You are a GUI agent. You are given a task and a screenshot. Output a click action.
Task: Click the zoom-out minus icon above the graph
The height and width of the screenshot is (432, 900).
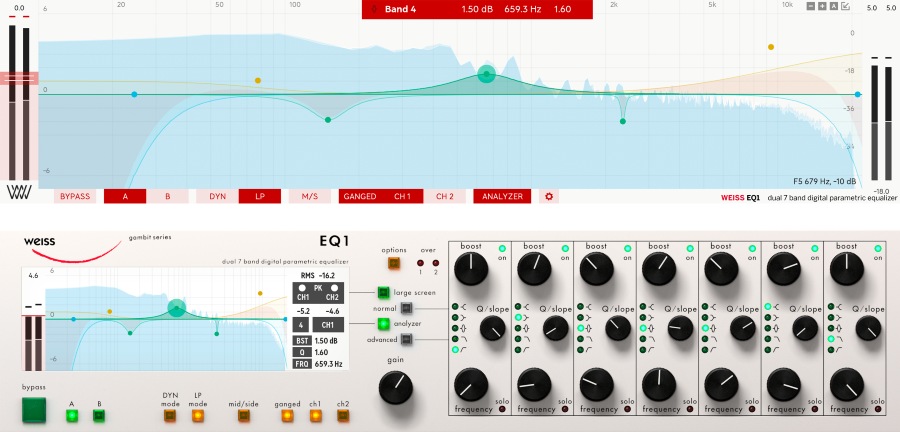coord(811,6)
